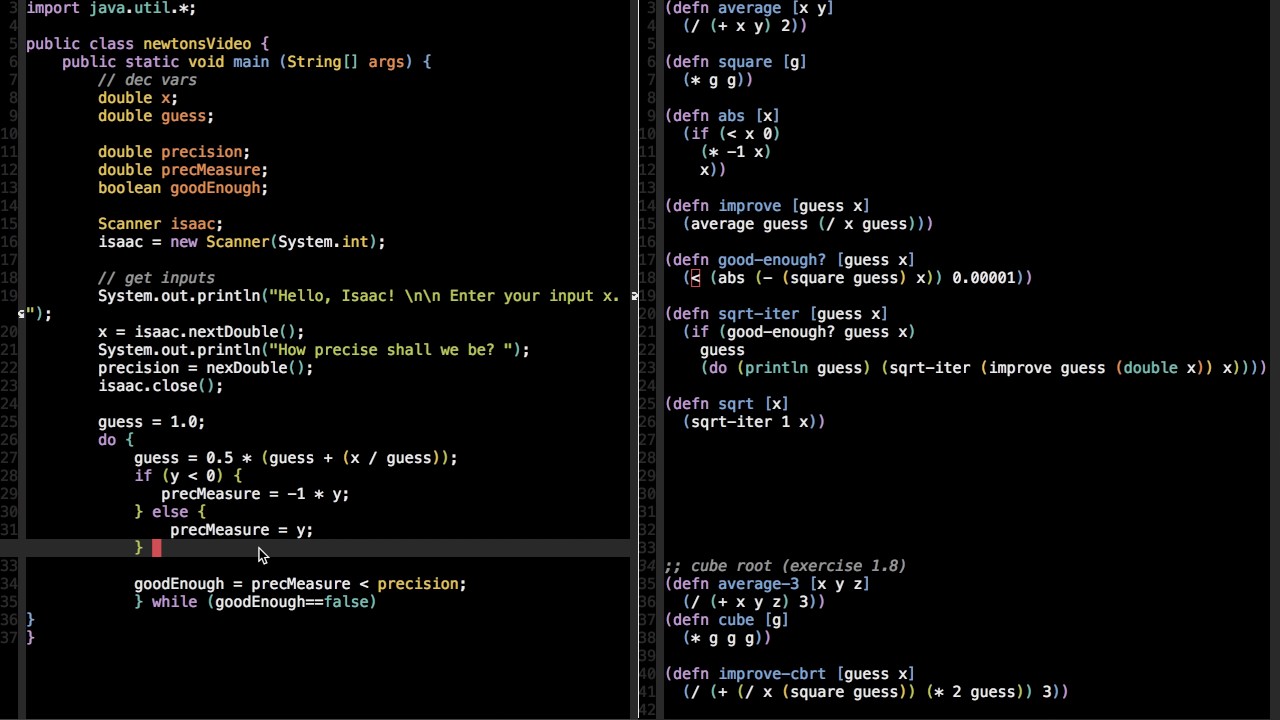This screenshot has height=720, width=1280.
Task: Click the 'public static void main' declaration line
Action: [246, 62]
